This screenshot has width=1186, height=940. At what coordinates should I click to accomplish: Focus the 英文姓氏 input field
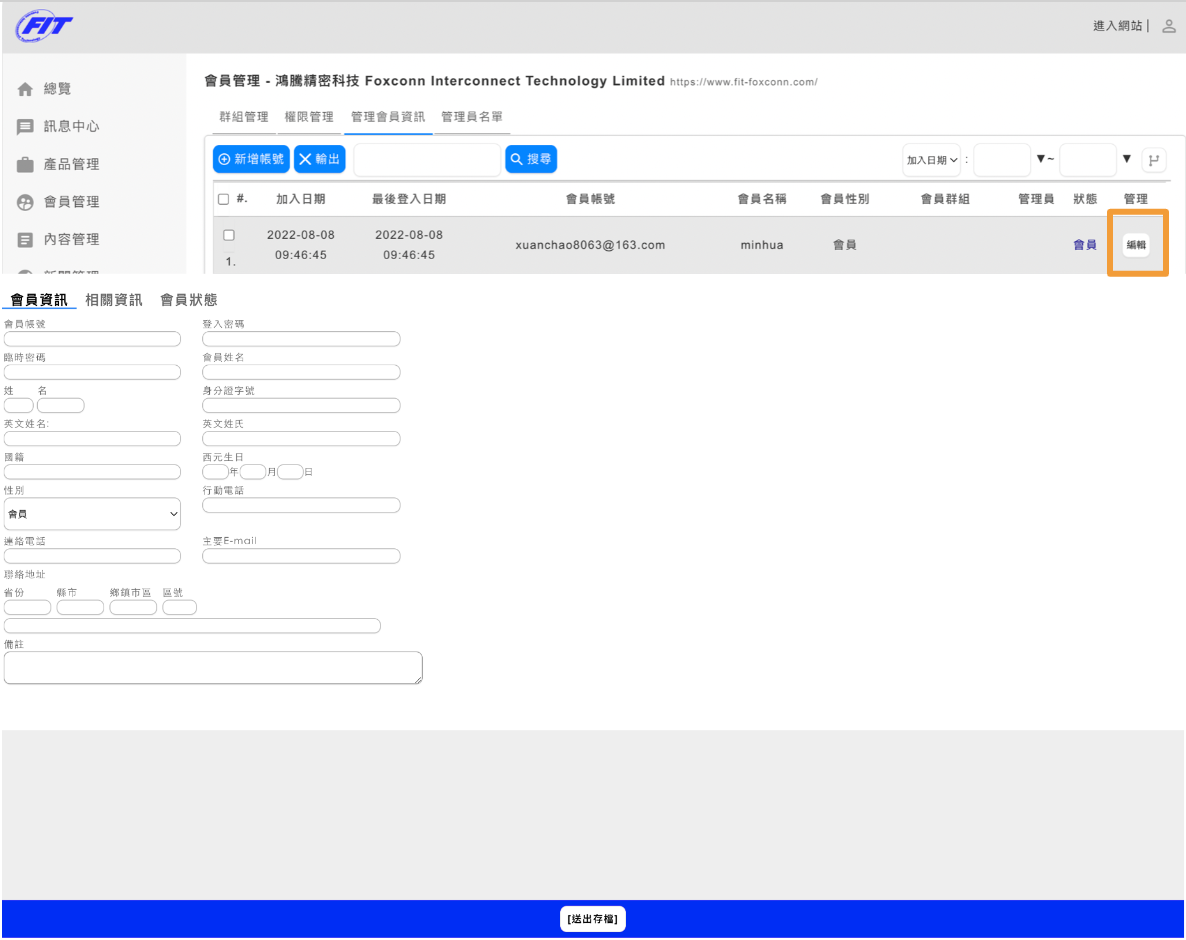coord(301,439)
